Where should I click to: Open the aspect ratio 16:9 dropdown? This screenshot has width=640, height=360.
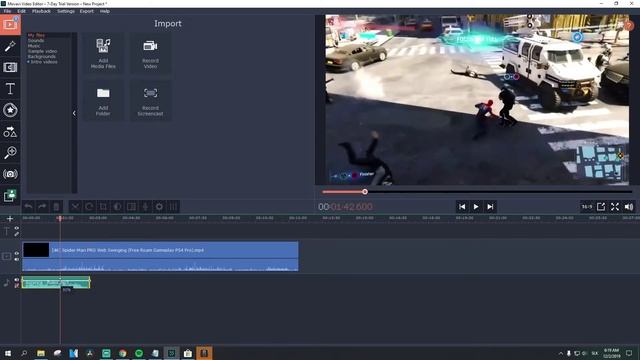pyautogui.click(x=587, y=207)
